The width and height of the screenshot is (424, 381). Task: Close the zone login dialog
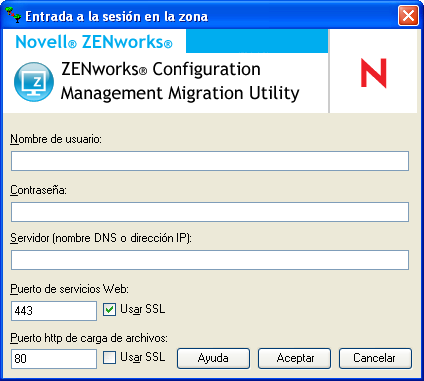[408, 15]
